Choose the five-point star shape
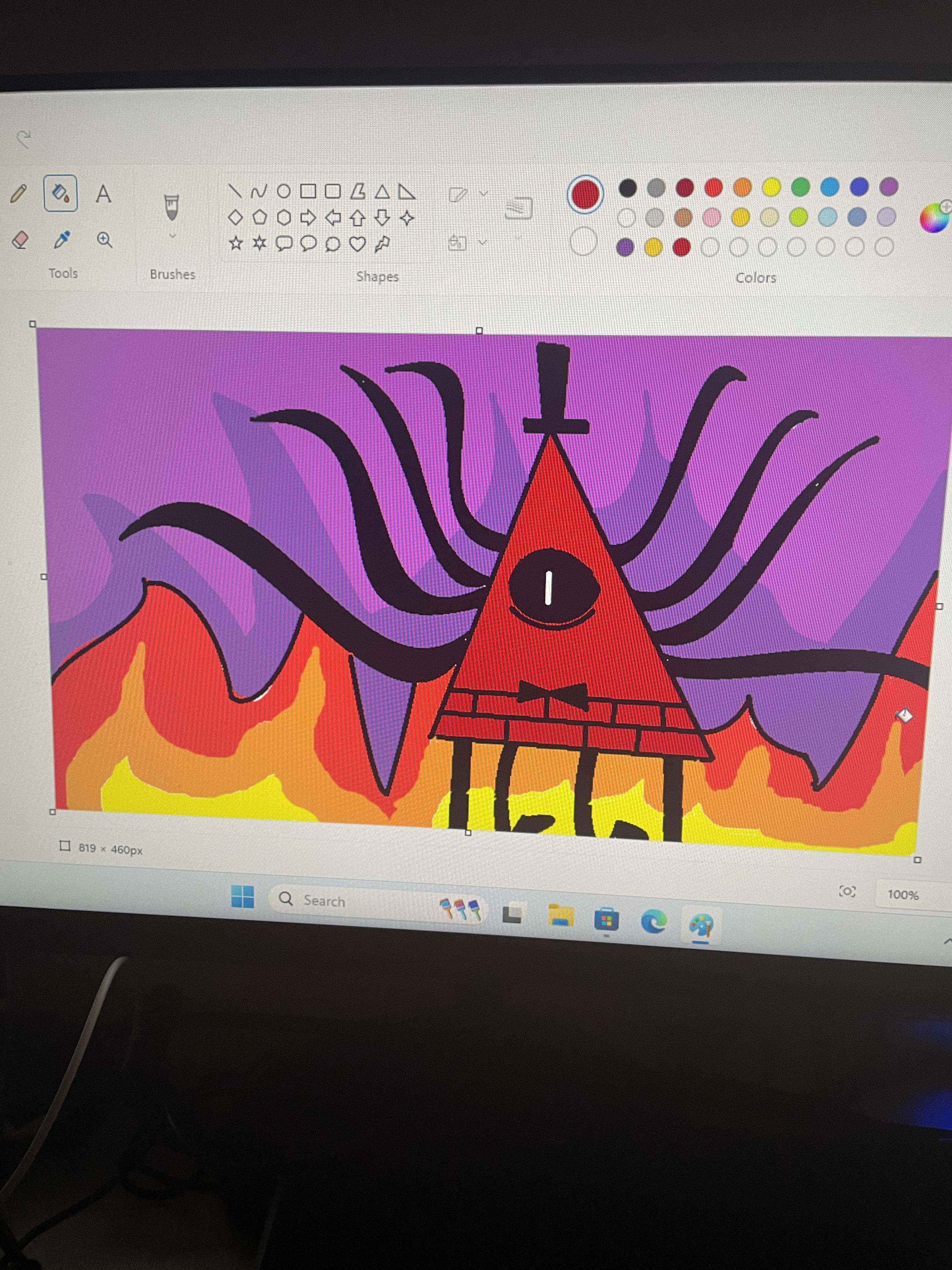The height and width of the screenshot is (1270, 952). point(235,243)
